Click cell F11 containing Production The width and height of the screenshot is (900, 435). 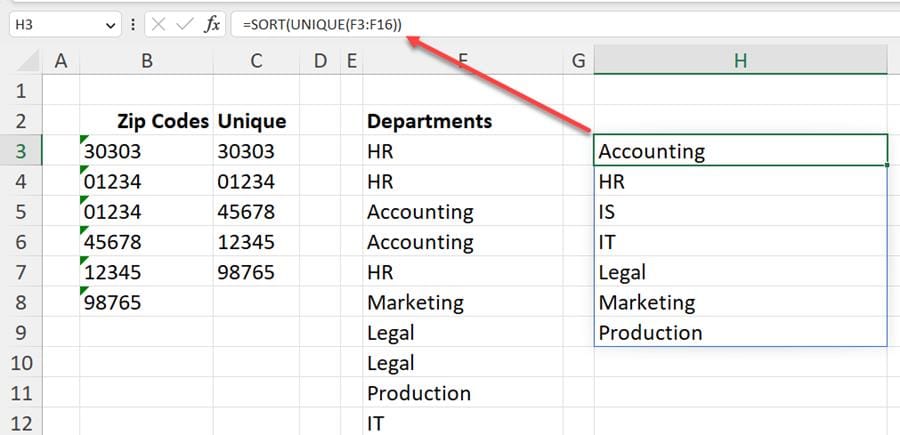coord(463,393)
